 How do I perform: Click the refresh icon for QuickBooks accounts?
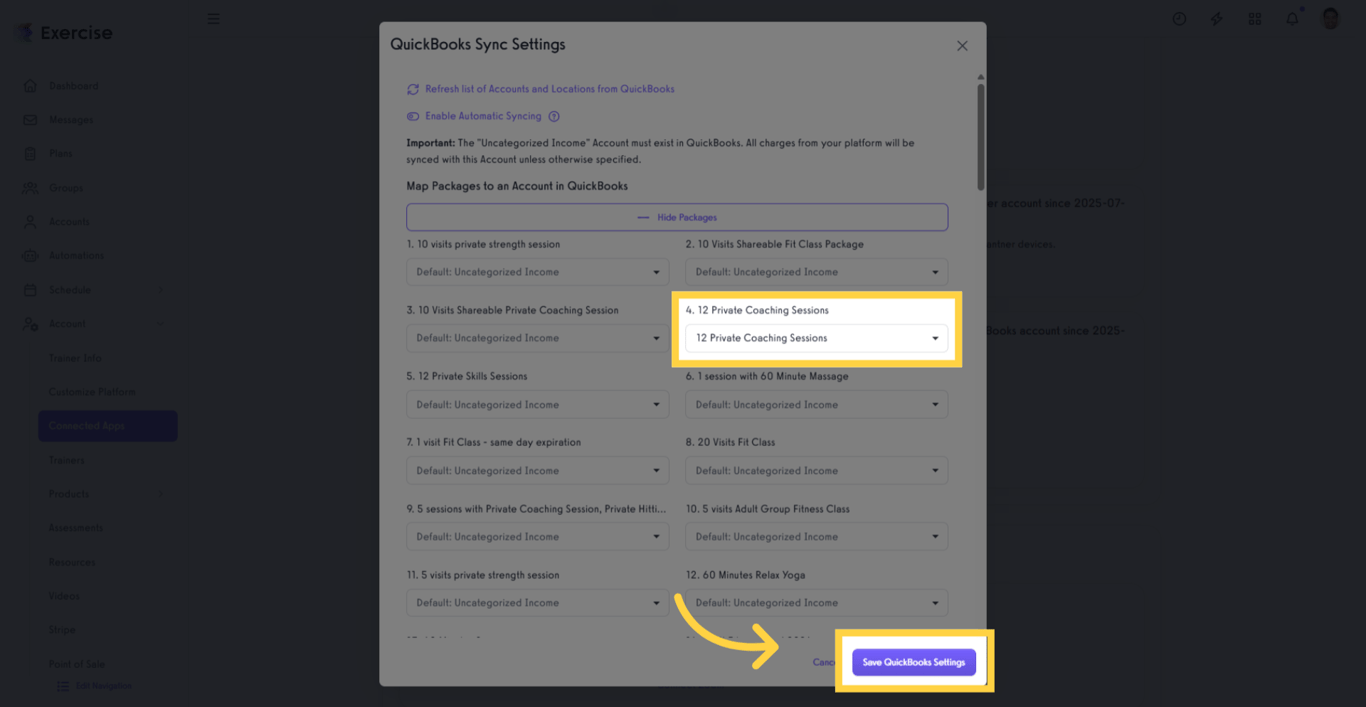tap(413, 89)
